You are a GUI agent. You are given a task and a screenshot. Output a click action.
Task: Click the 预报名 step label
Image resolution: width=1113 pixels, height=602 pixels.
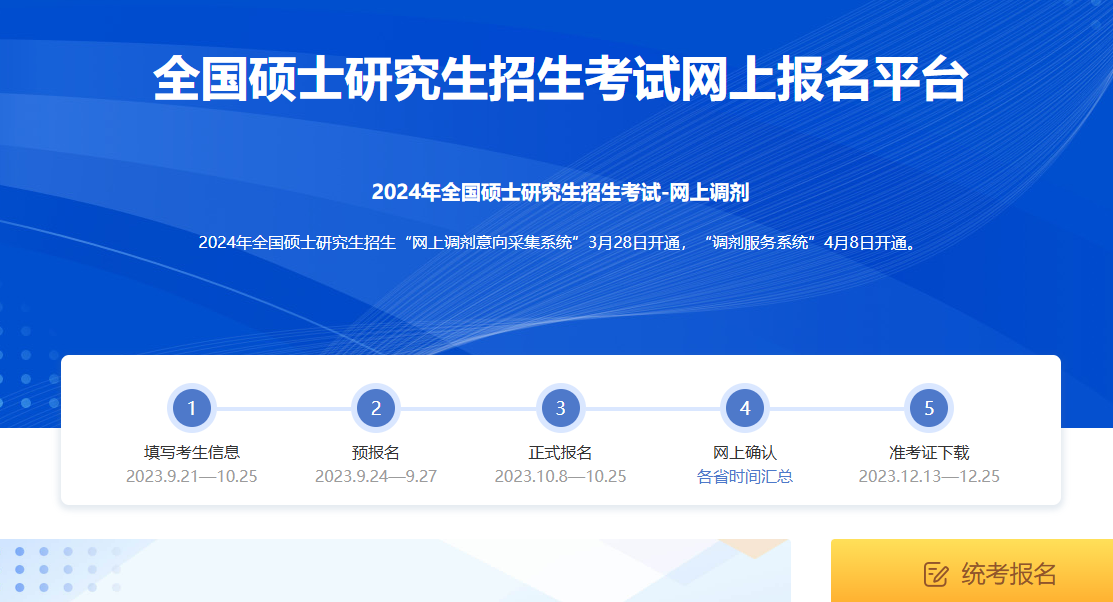376,452
